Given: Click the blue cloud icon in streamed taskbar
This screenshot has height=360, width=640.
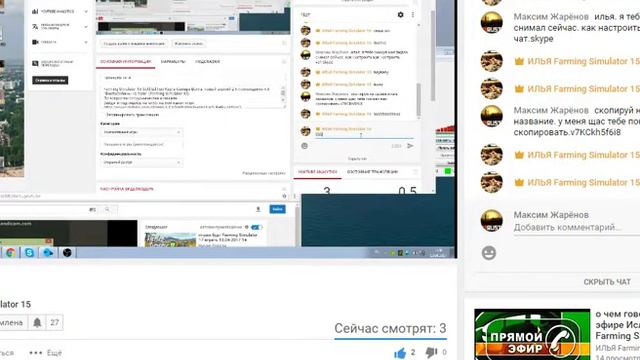Looking at the screenshot, I should (x=48, y=253).
